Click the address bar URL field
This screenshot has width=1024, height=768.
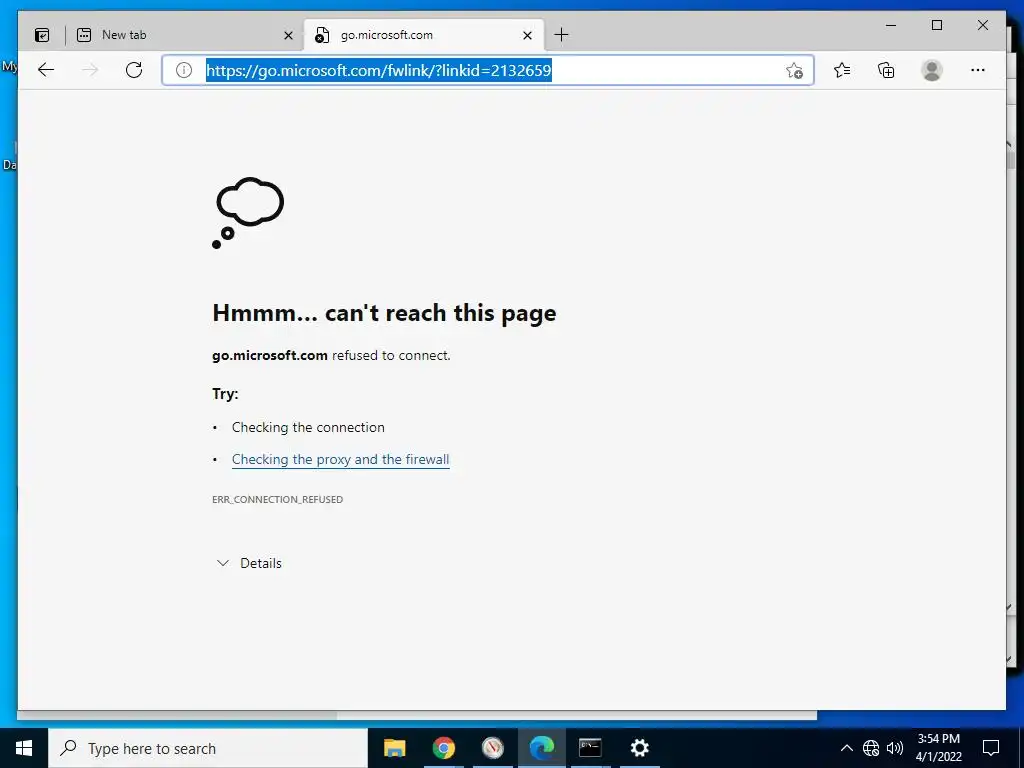point(487,71)
